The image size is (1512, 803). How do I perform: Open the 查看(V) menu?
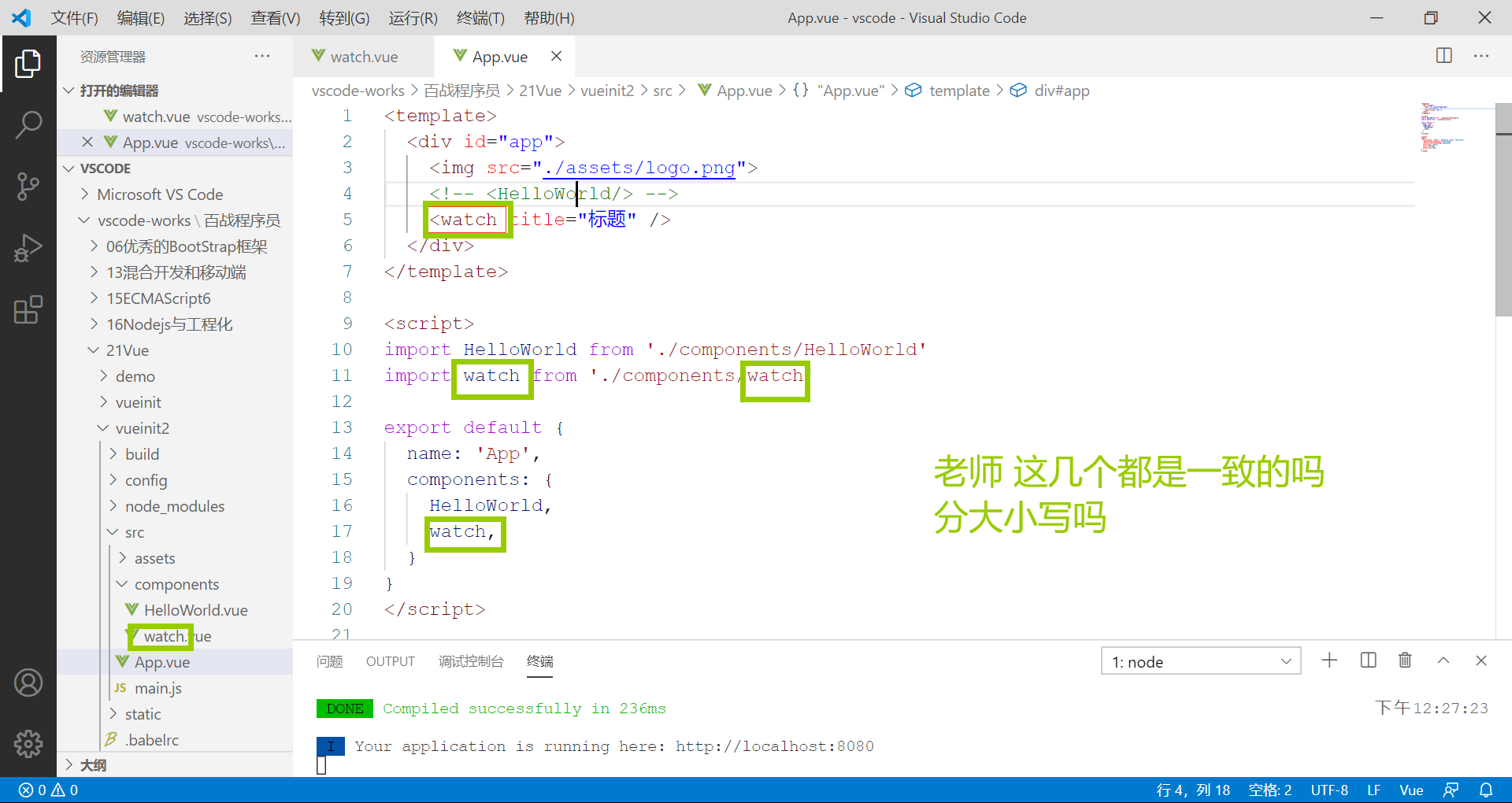click(x=276, y=18)
